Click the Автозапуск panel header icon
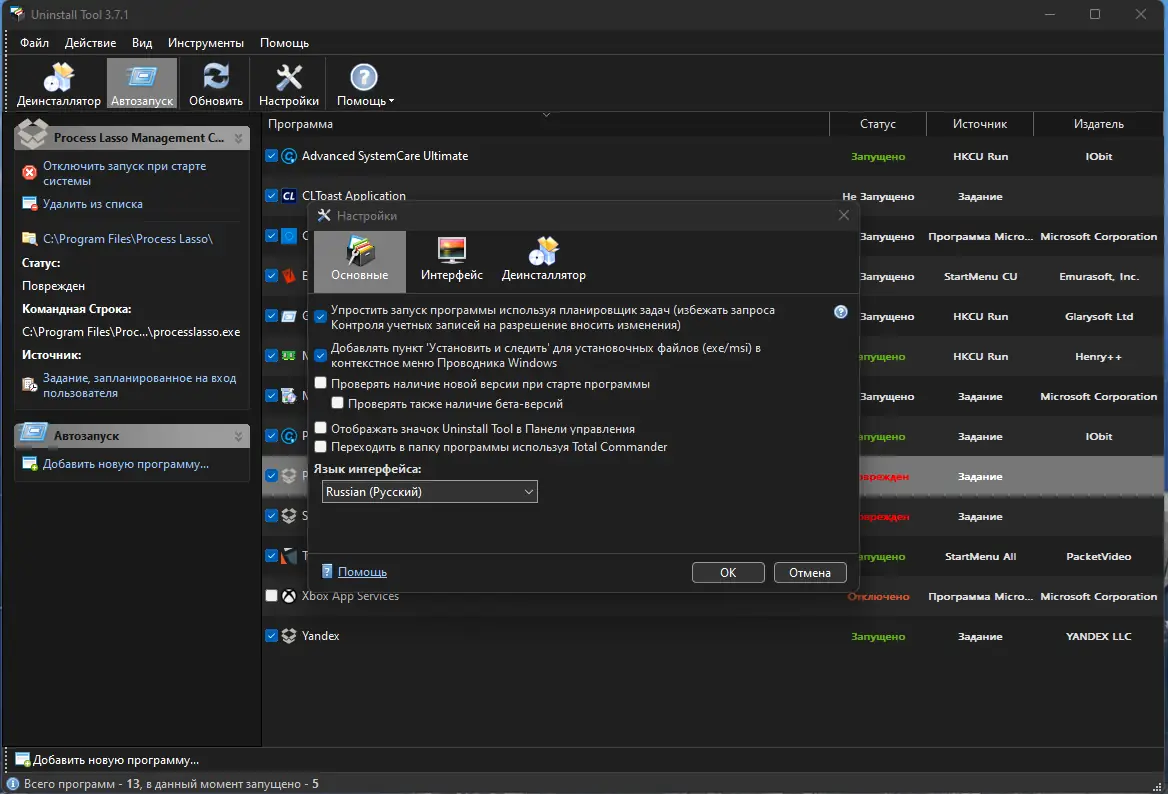Screen dimensions: 1168x794 tap(33, 433)
